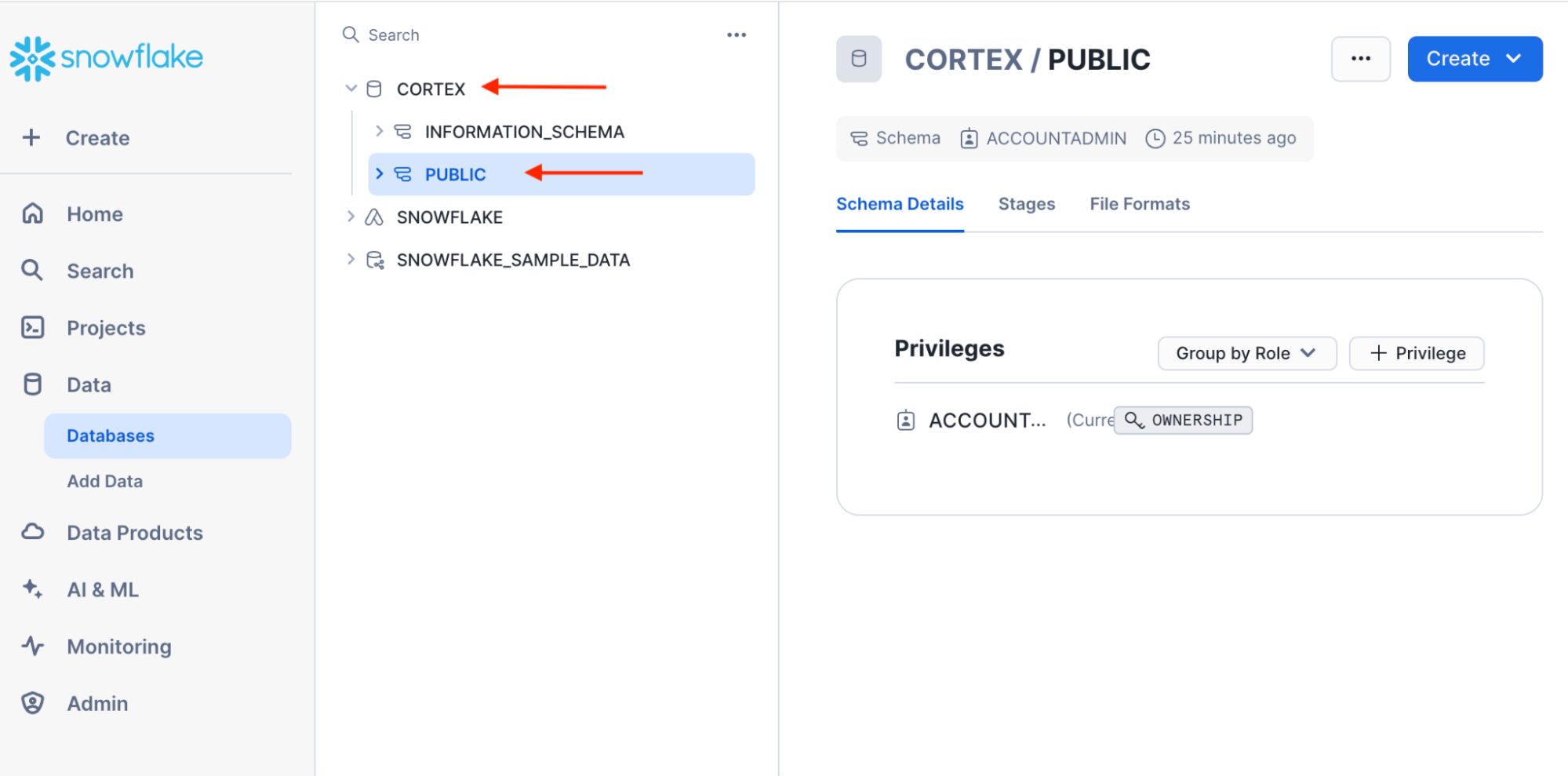
Task: Open the schema more-actions ellipsis button
Action: point(1361,59)
